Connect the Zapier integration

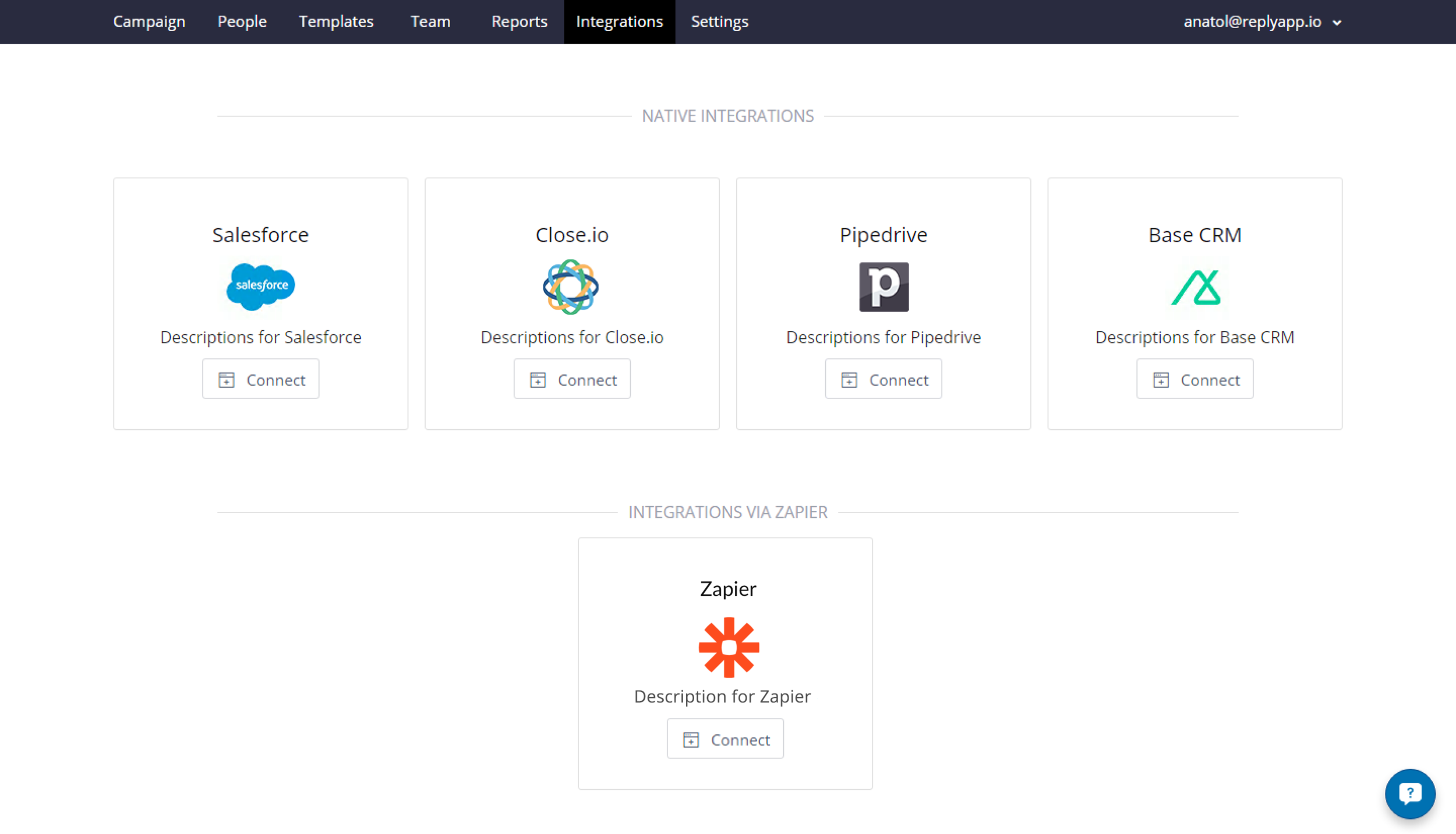tap(726, 739)
